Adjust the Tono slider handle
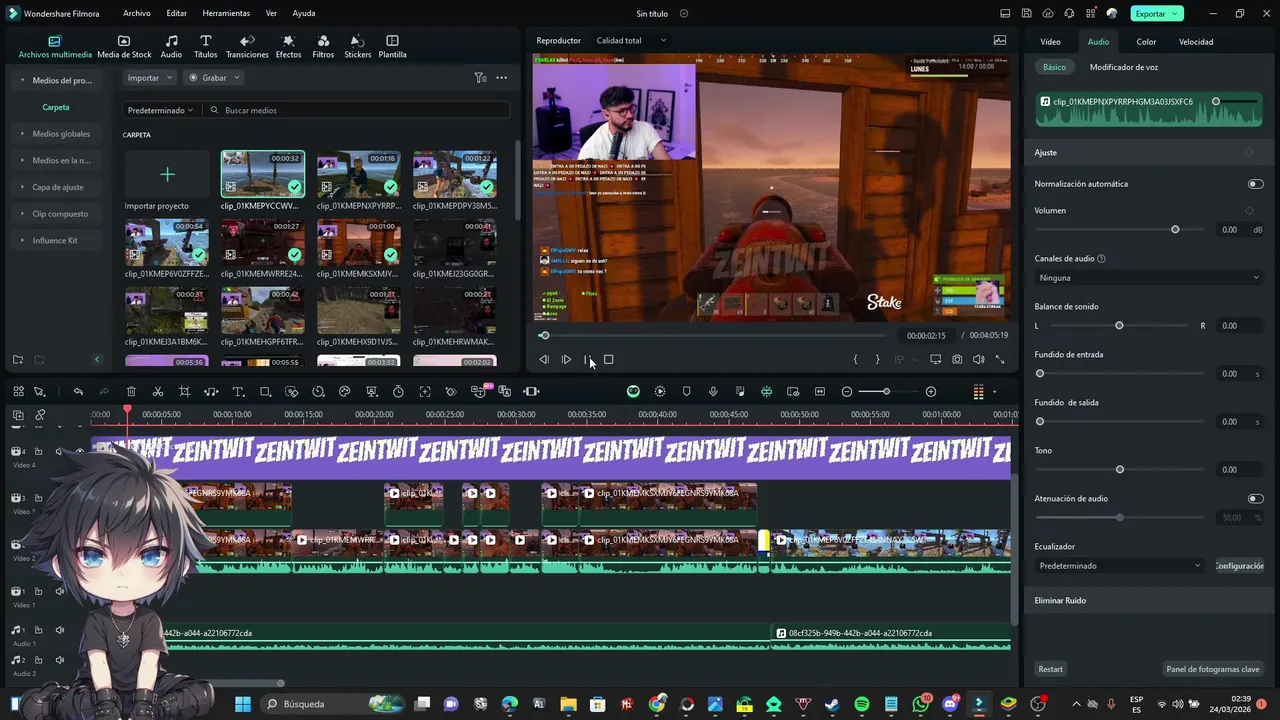Viewport: 1280px width, 720px height. coord(1120,470)
